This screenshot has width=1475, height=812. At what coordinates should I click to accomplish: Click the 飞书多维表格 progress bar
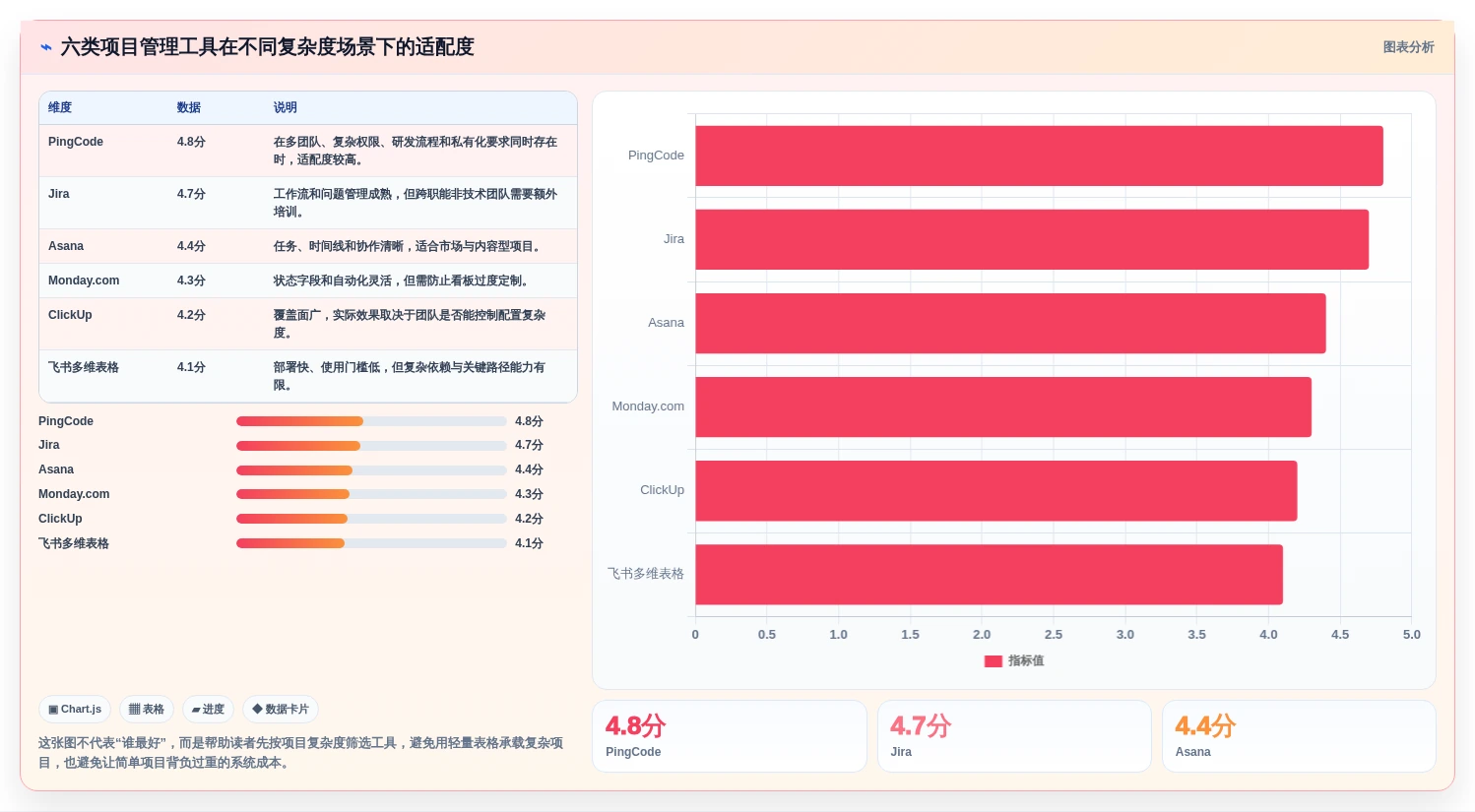point(371,543)
